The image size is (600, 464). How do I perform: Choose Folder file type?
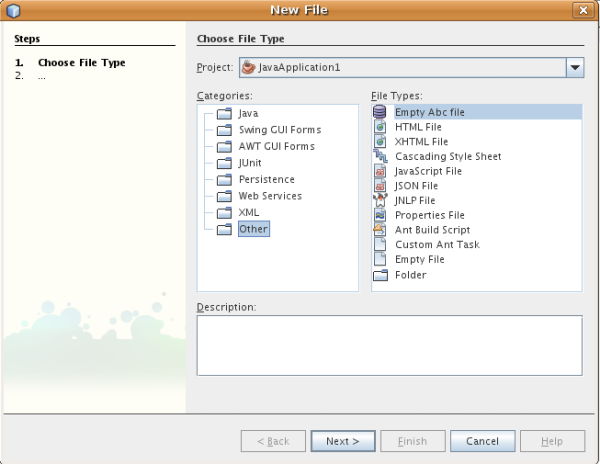(x=411, y=275)
